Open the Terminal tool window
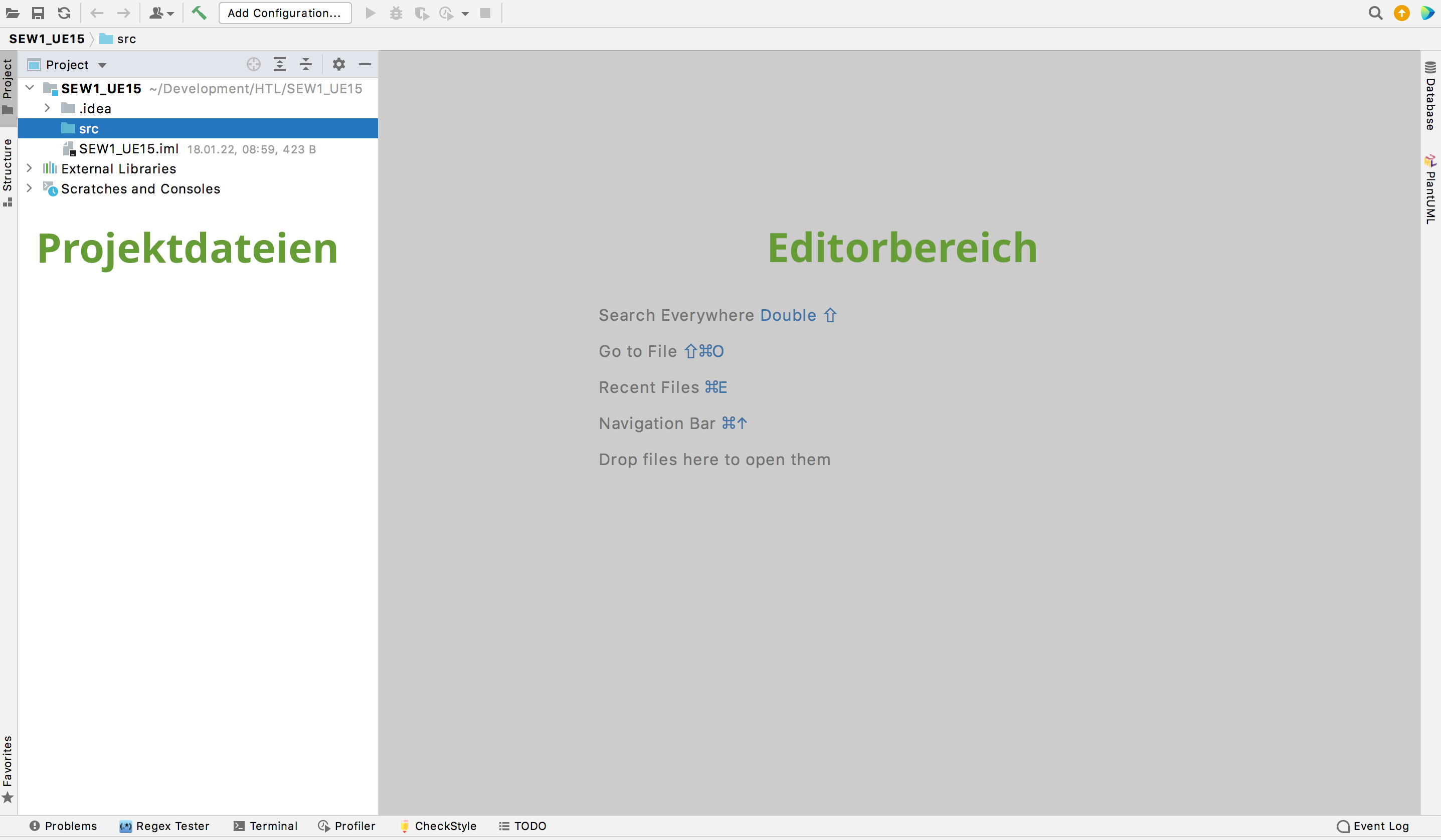This screenshot has height=840, width=1441. 266,825
